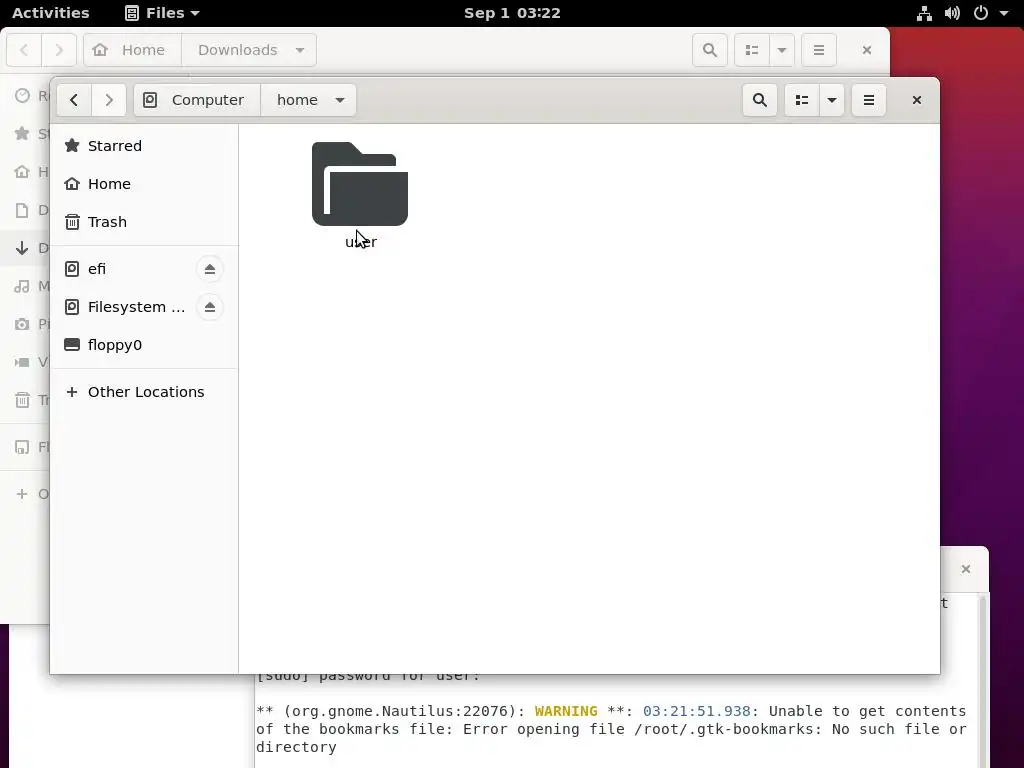Close the front Files window
Viewport: 1024px width, 768px height.
pyautogui.click(x=916, y=100)
